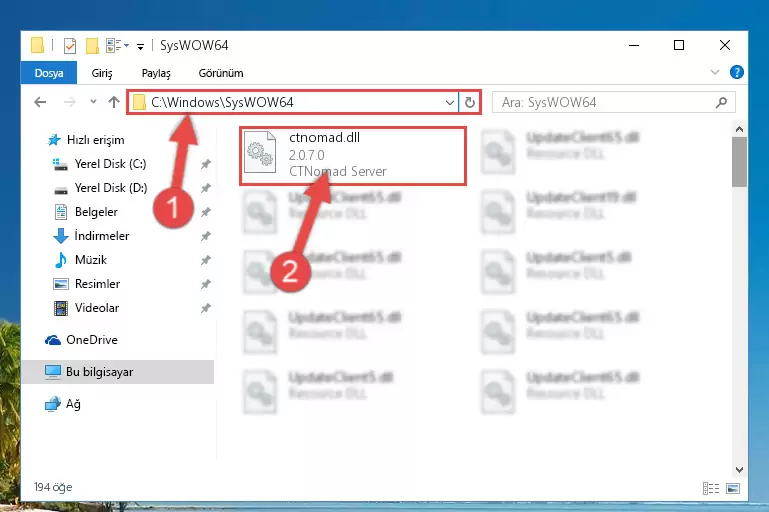Open the Dosya tab
This screenshot has width=769, height=512.
[49, 73]
